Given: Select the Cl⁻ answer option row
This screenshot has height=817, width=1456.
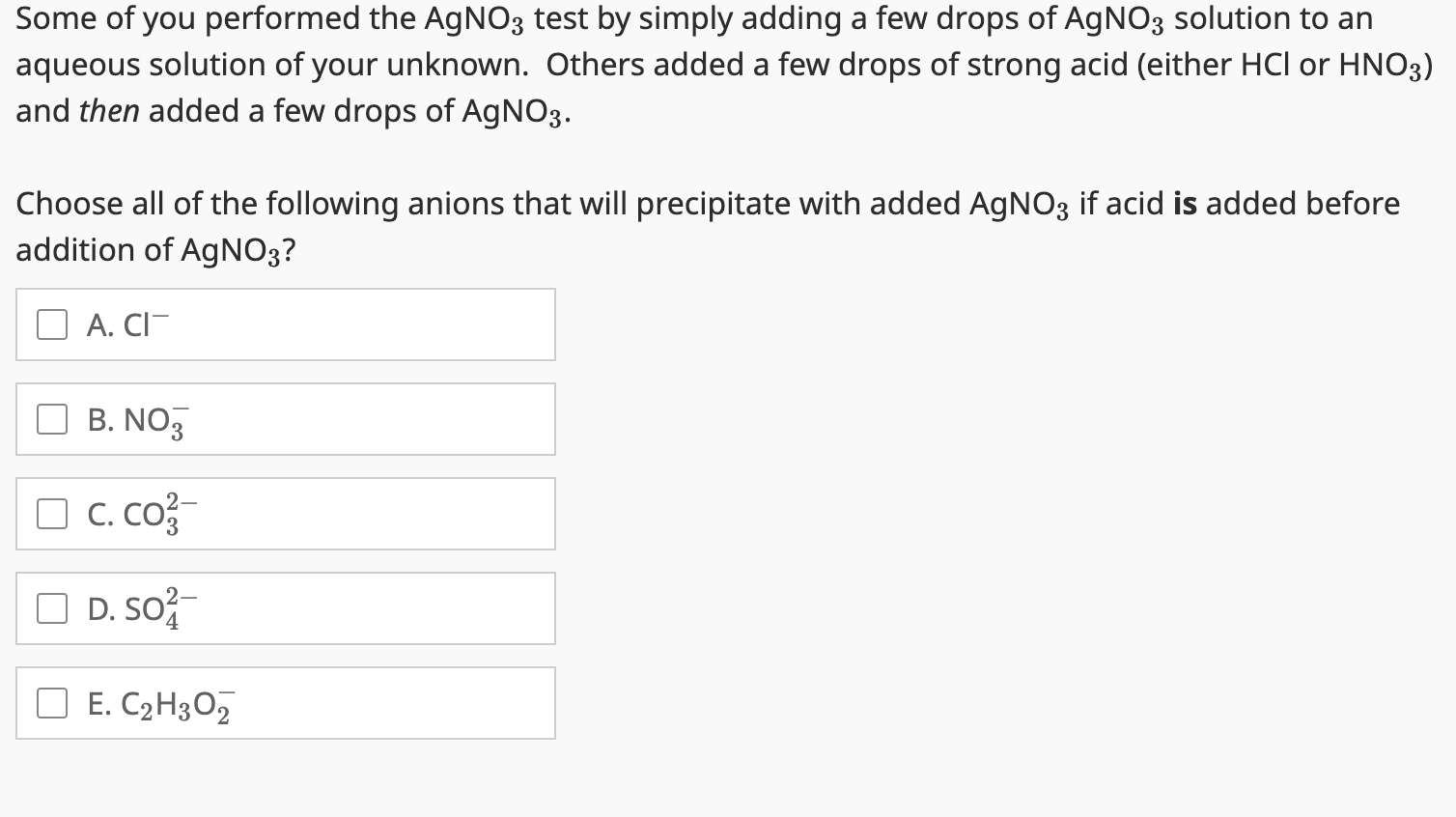Looking at the screenshot, I should click(286, 324).
